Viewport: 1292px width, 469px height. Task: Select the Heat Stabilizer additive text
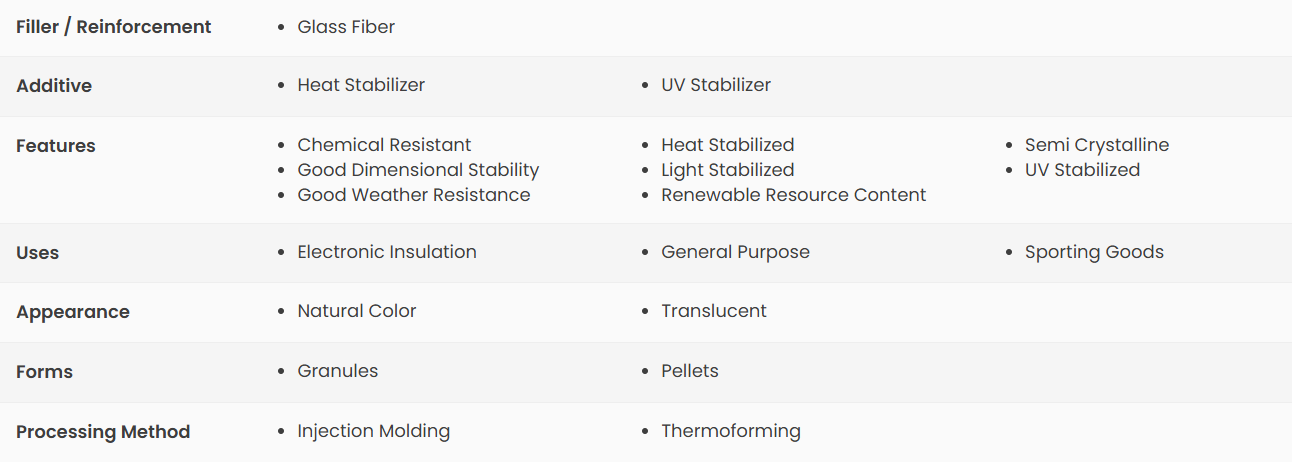click(361, 85)
